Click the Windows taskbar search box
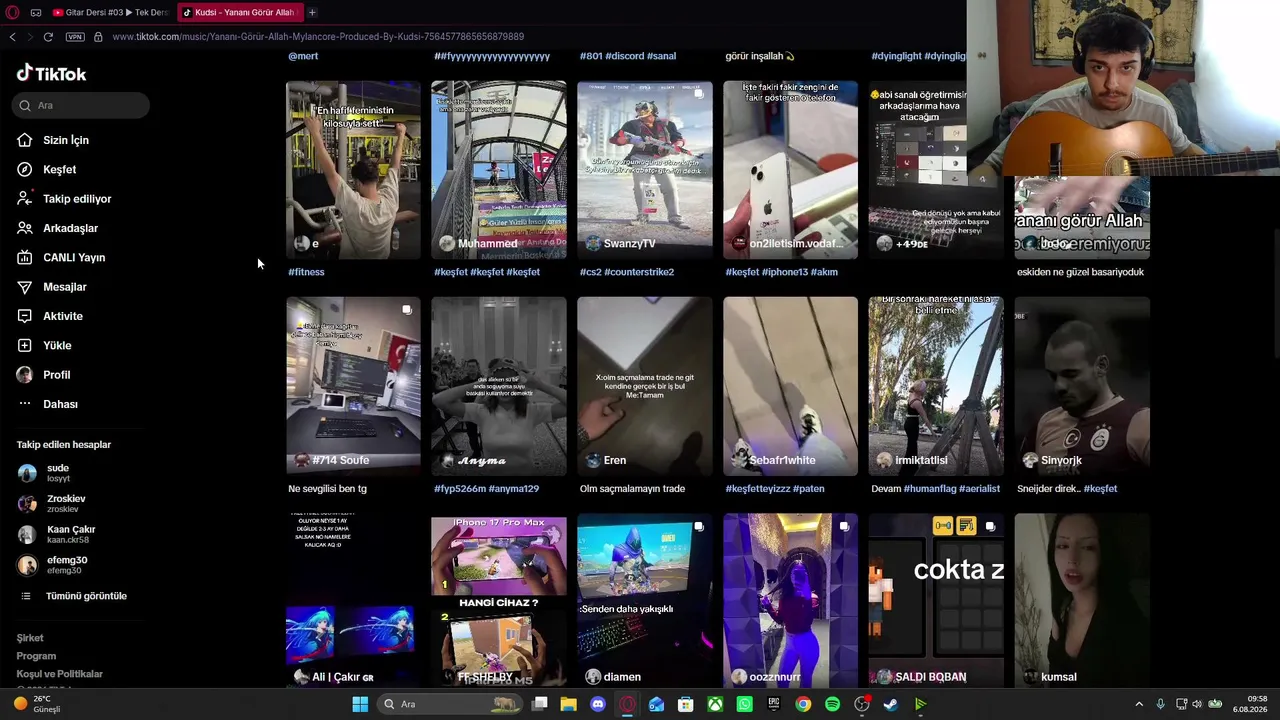Viewport: 1280px width, 720px height. [x=451, y=704]
